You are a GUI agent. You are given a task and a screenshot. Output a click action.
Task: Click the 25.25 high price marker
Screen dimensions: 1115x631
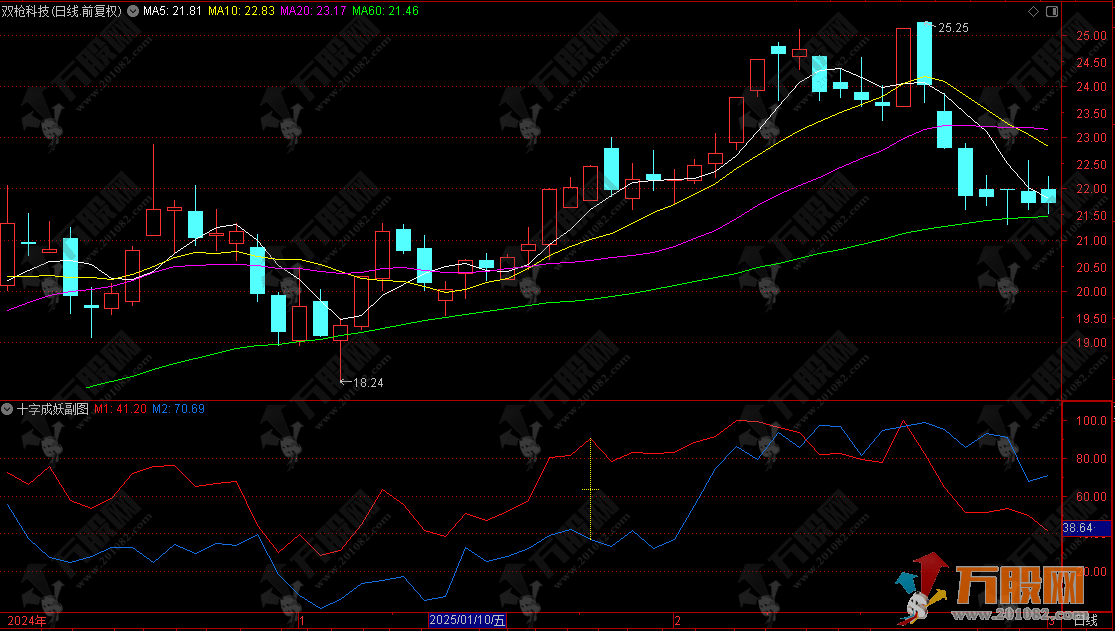[953, 28]
